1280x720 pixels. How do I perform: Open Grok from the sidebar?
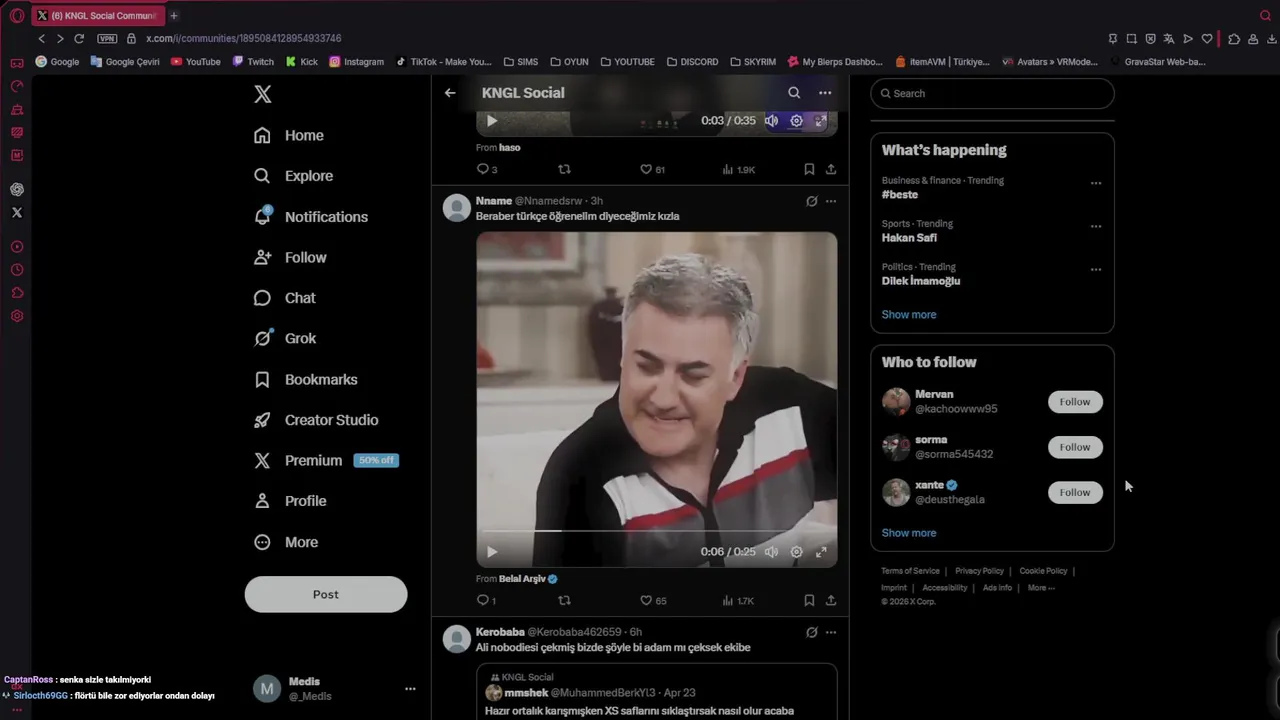tap(285, 338)
